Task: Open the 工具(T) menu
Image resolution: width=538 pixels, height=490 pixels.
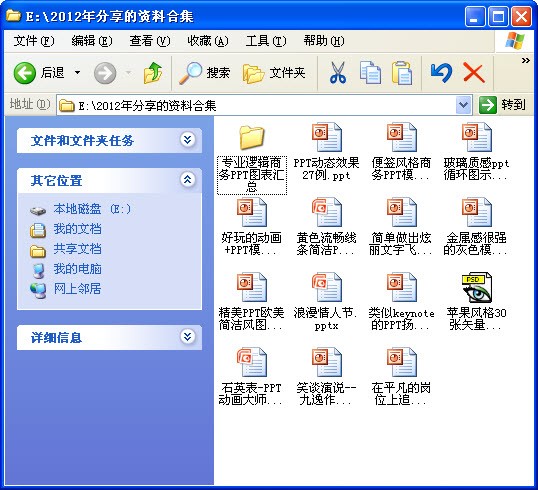Action: tap(266, 41)
